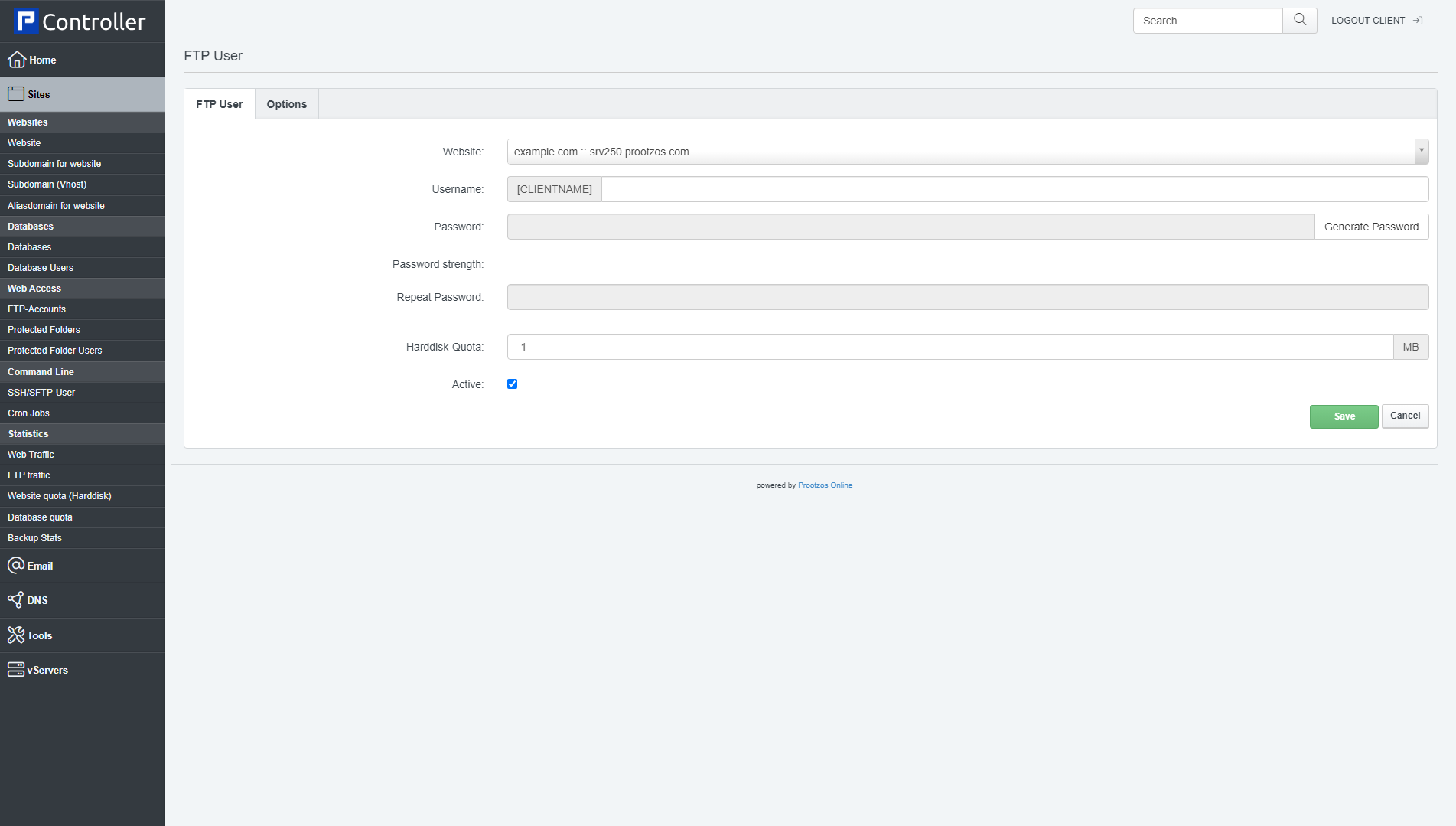
Task: Cancel the FTP user form
Action: click(1405, 416)
